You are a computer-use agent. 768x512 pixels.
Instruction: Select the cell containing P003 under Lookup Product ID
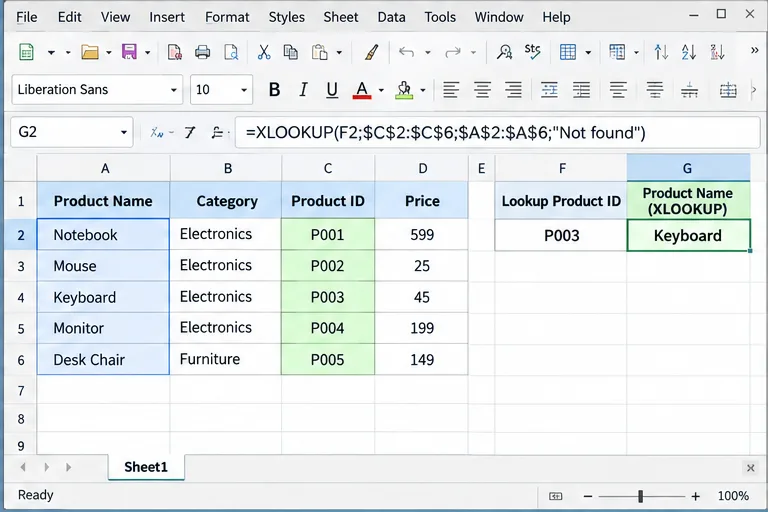coord(561,236)
